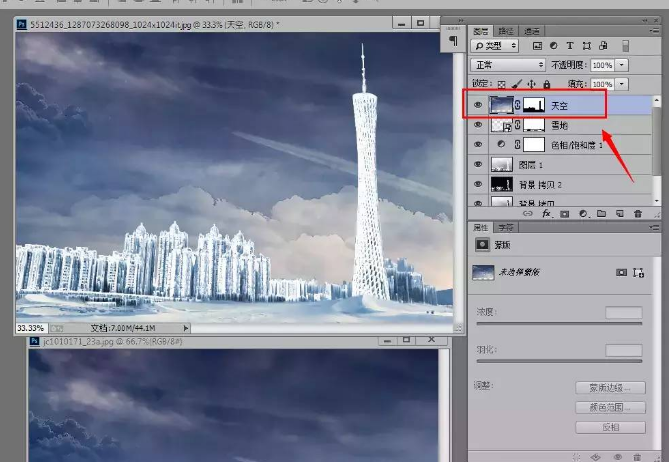The image size is (669, 462).
Task: Hide the 背景 拷贝 2 layer
Action: (x=478, y=184)
